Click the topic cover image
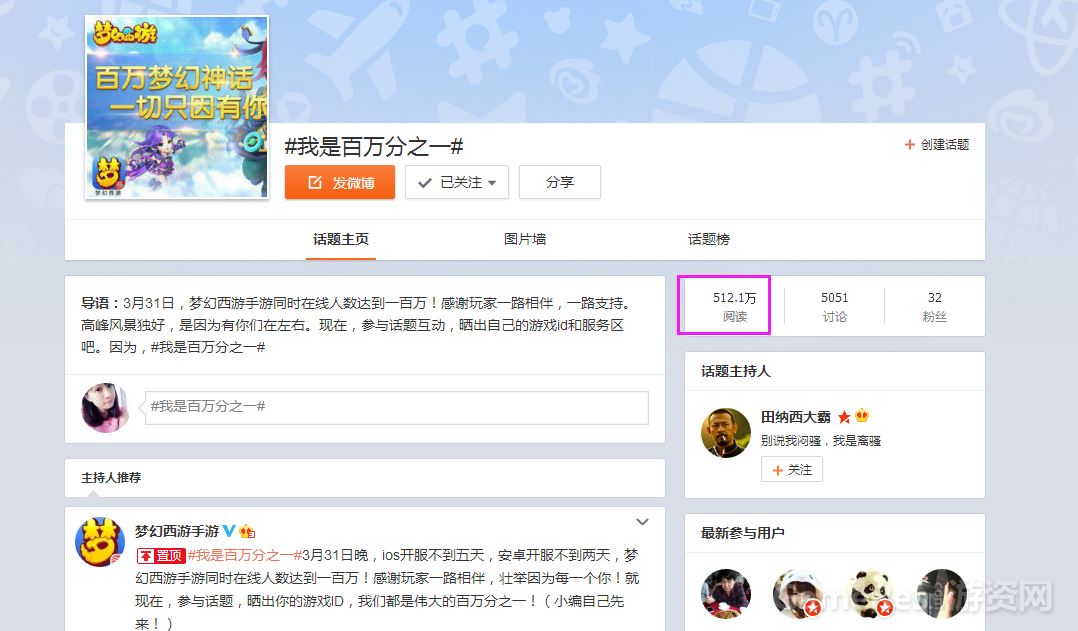The image size is (1078, 631). pos(177,107)
